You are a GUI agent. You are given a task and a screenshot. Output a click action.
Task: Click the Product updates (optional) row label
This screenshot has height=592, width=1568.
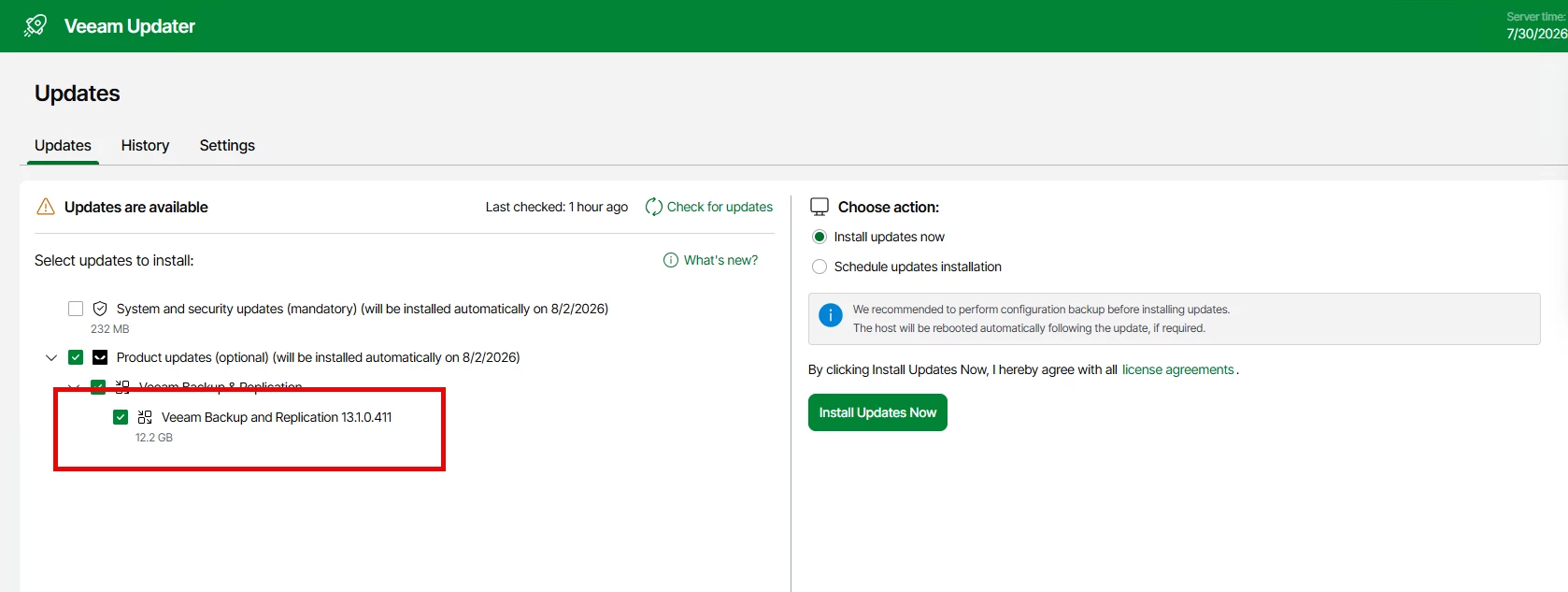[x=318, y=357]
